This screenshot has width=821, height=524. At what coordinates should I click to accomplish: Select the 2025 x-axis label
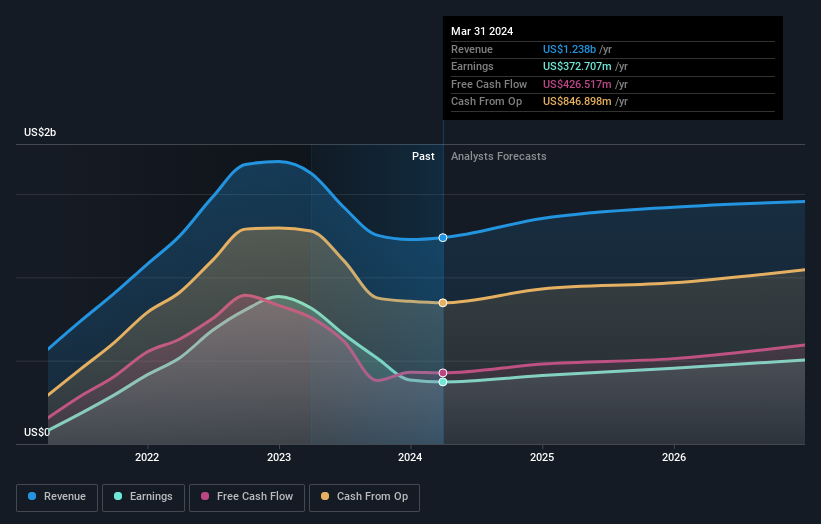(x=542, y=457)
